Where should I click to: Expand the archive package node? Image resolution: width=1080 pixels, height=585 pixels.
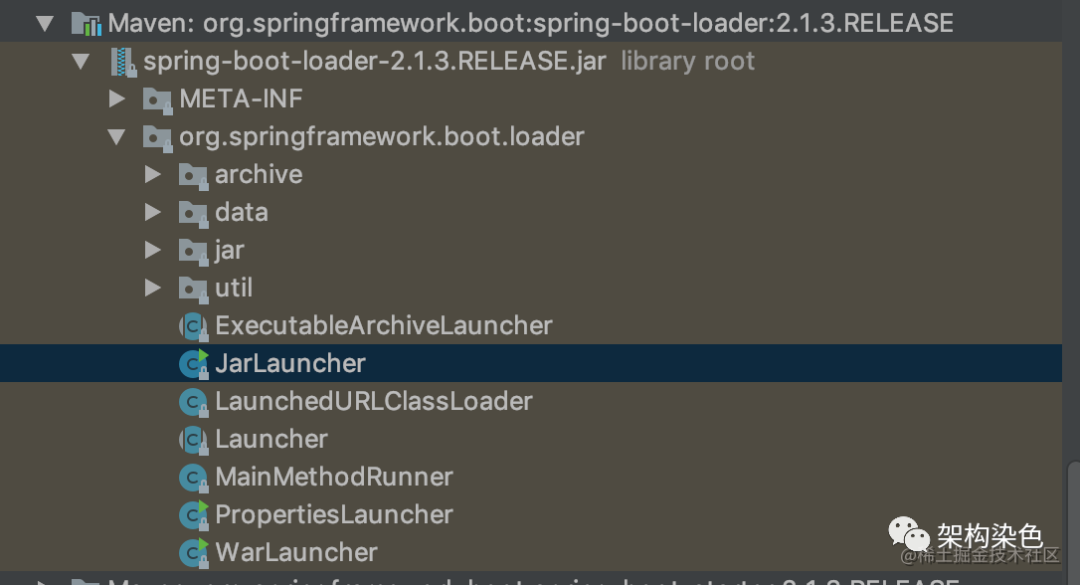click(153, 174)
